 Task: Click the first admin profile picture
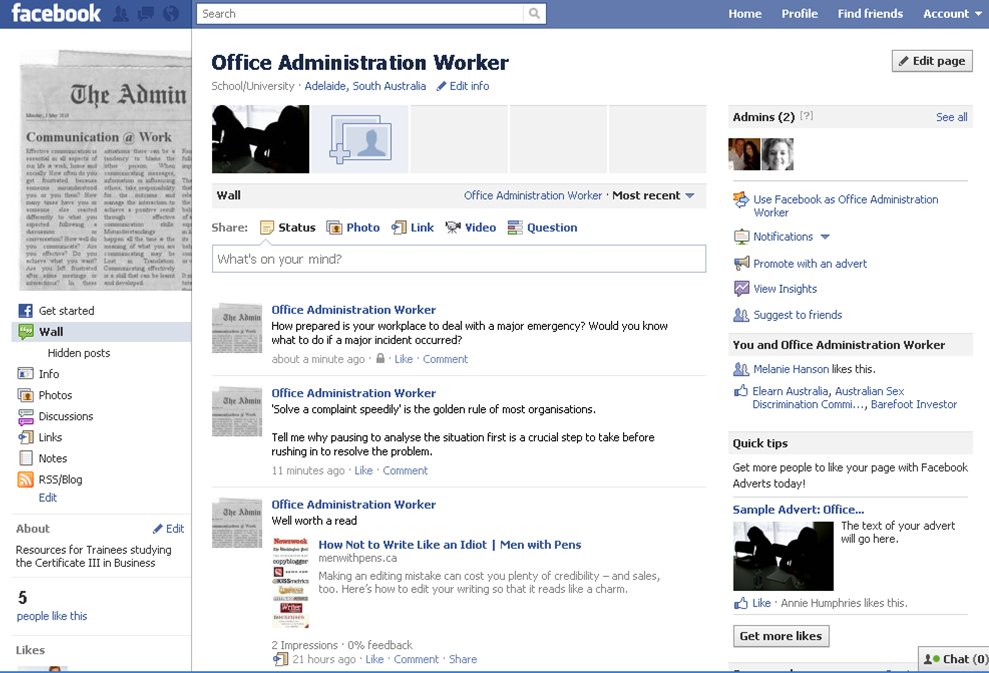[744, 154]
